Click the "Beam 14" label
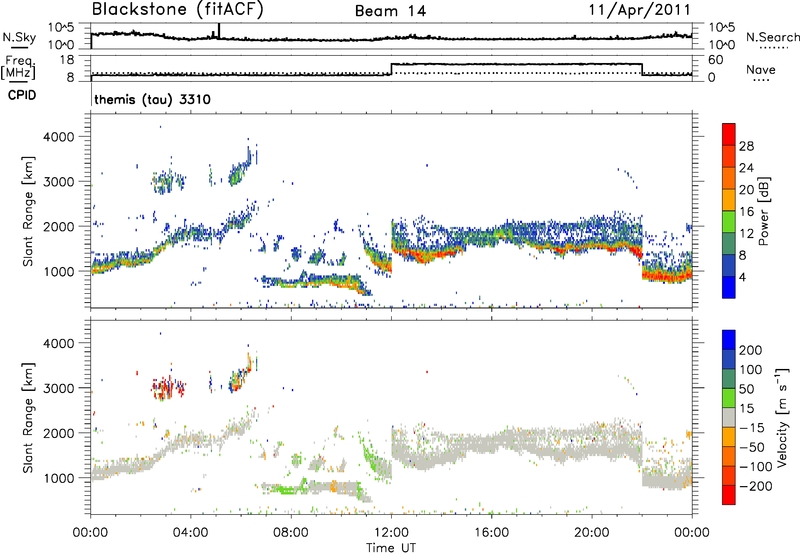 click(390, 11)
